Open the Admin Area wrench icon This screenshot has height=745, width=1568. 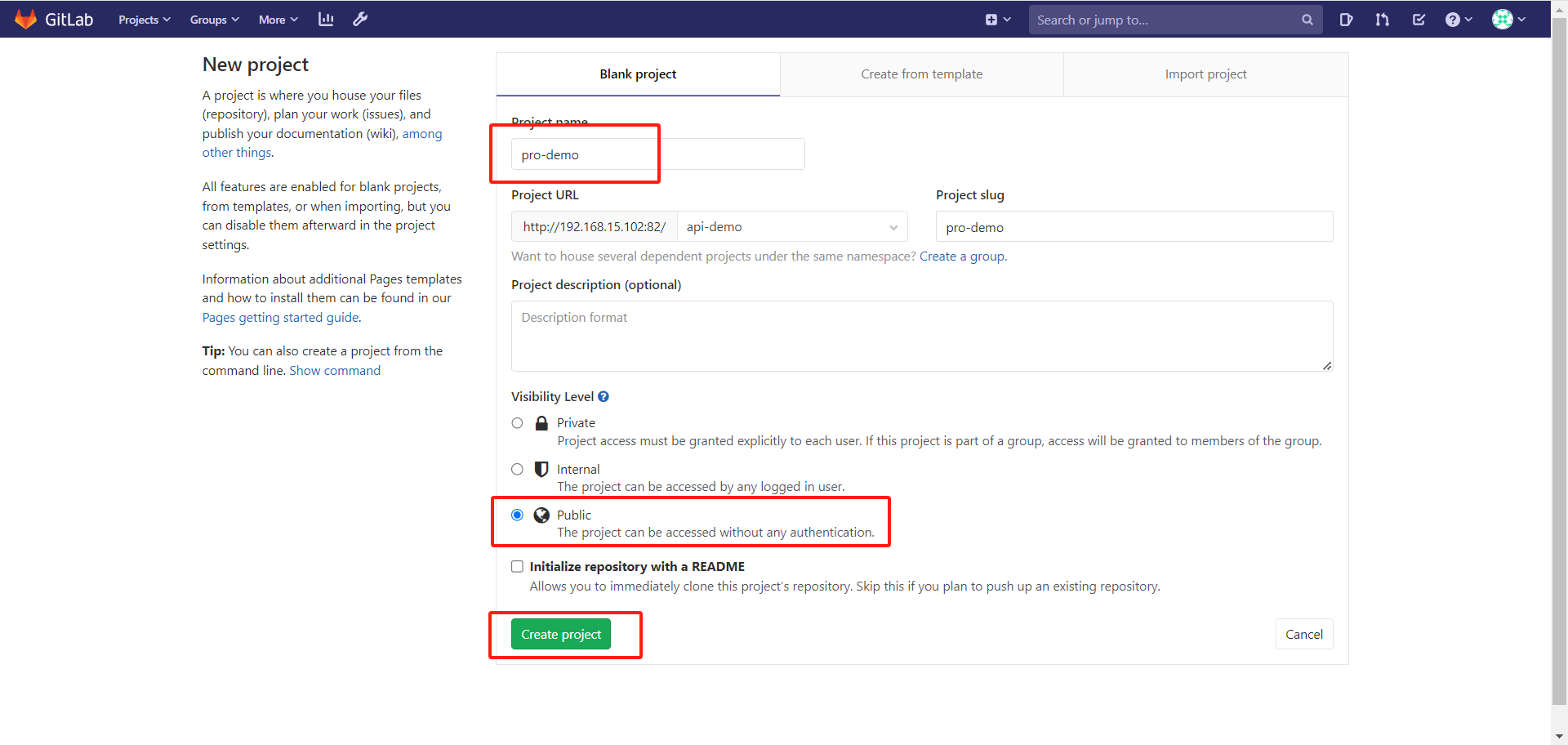[x=359, y=19]
